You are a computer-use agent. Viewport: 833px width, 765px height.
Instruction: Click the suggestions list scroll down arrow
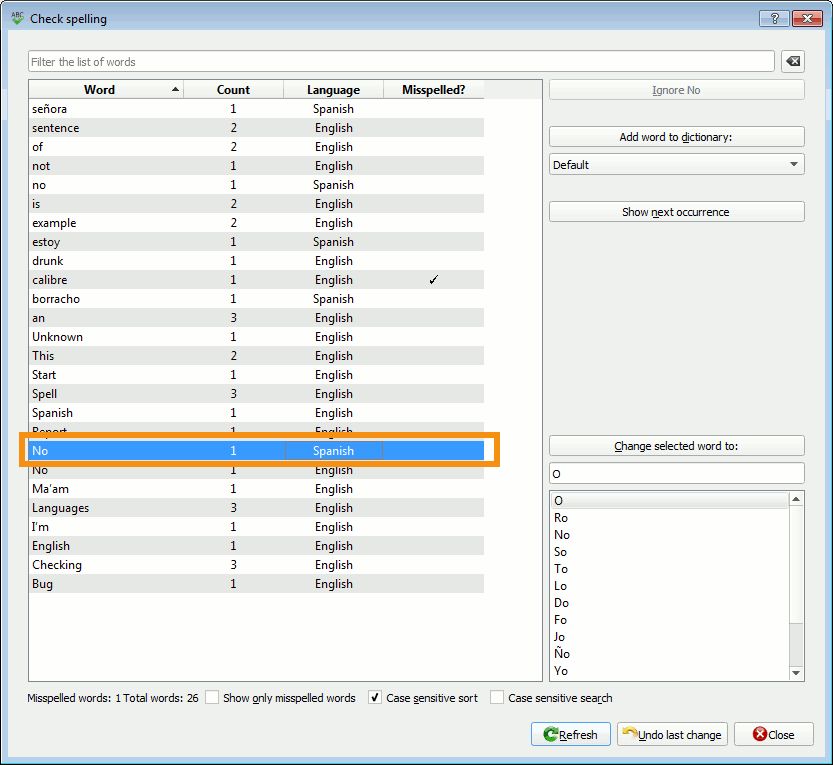pos(796,673)
